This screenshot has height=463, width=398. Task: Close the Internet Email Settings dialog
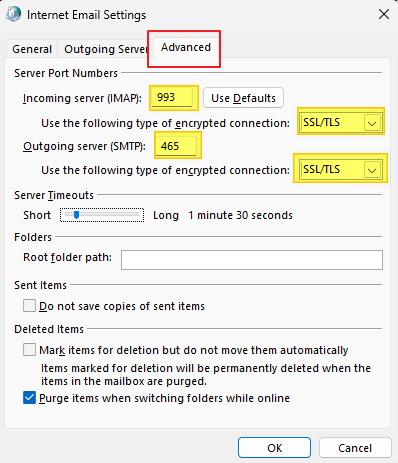pos(384,14)
